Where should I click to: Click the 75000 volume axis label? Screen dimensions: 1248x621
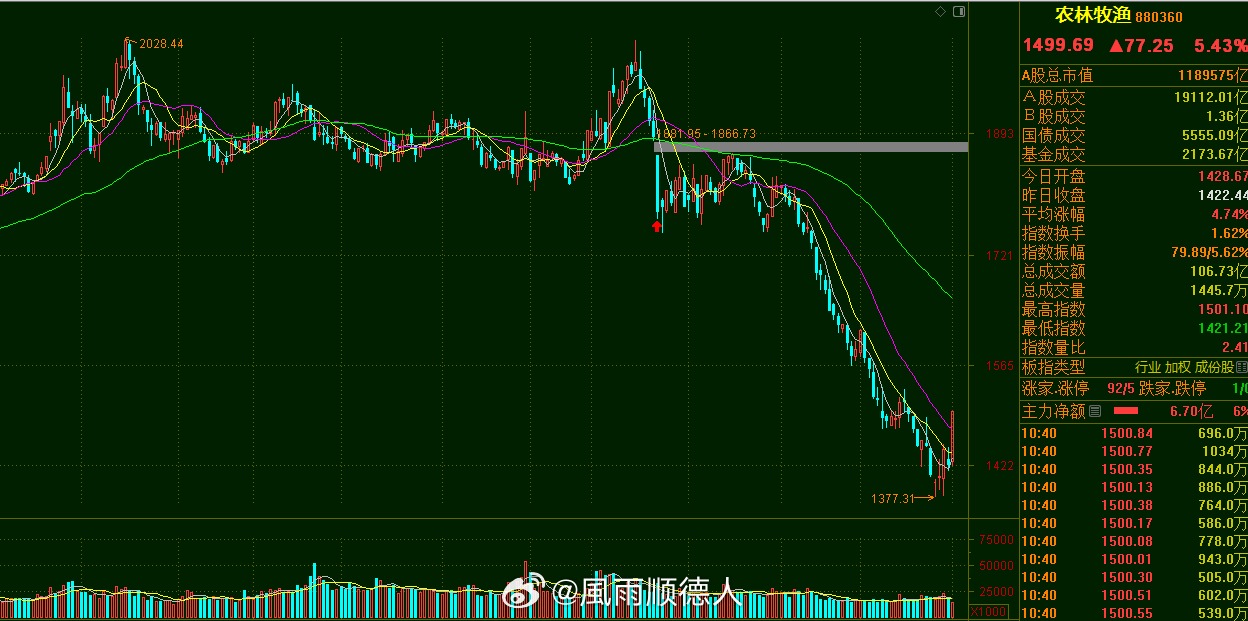click(x=996, y=539)
